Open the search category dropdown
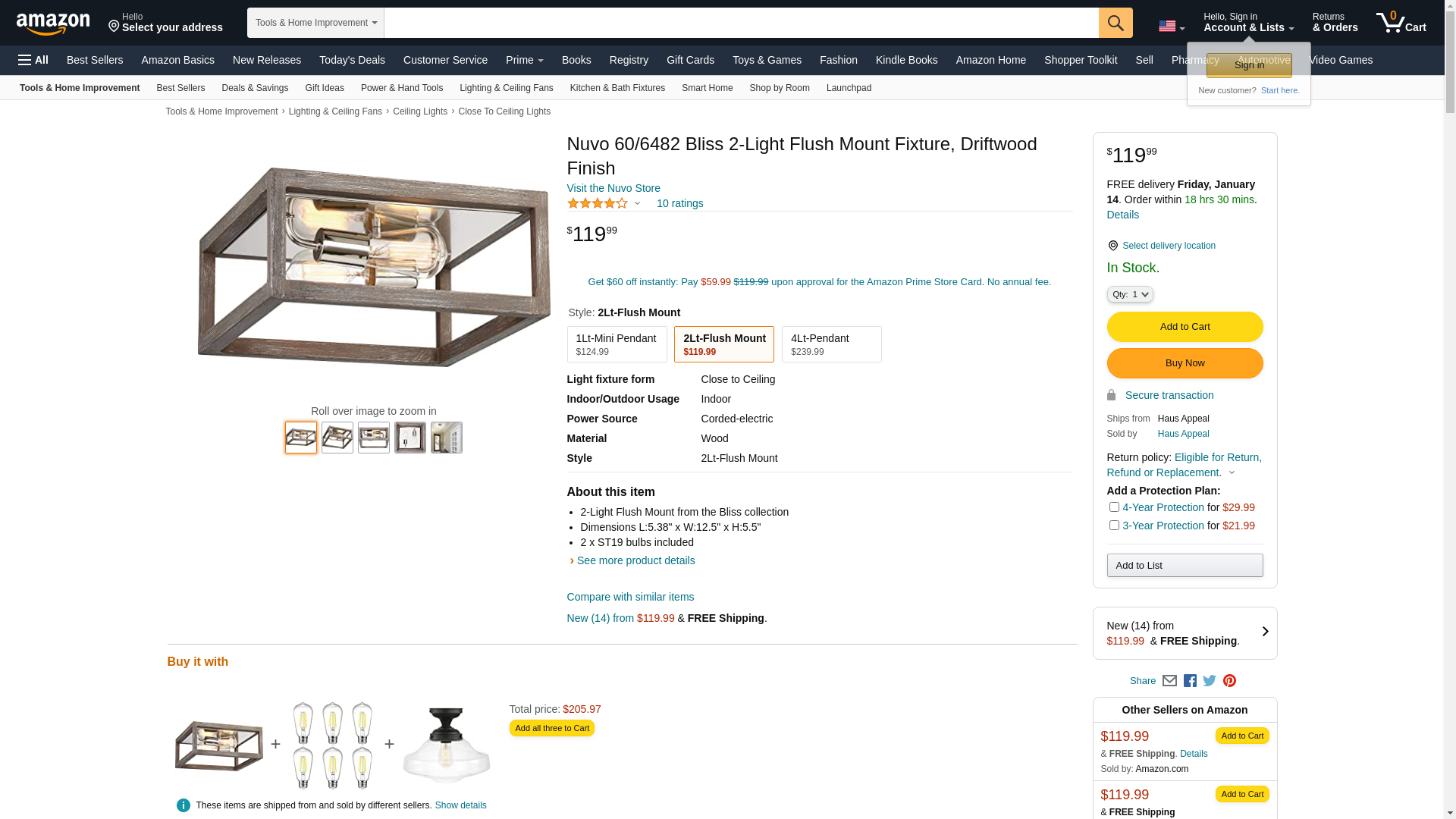Image resolution: width=1456 pixels, height=819 pixels. click(315, 23)
